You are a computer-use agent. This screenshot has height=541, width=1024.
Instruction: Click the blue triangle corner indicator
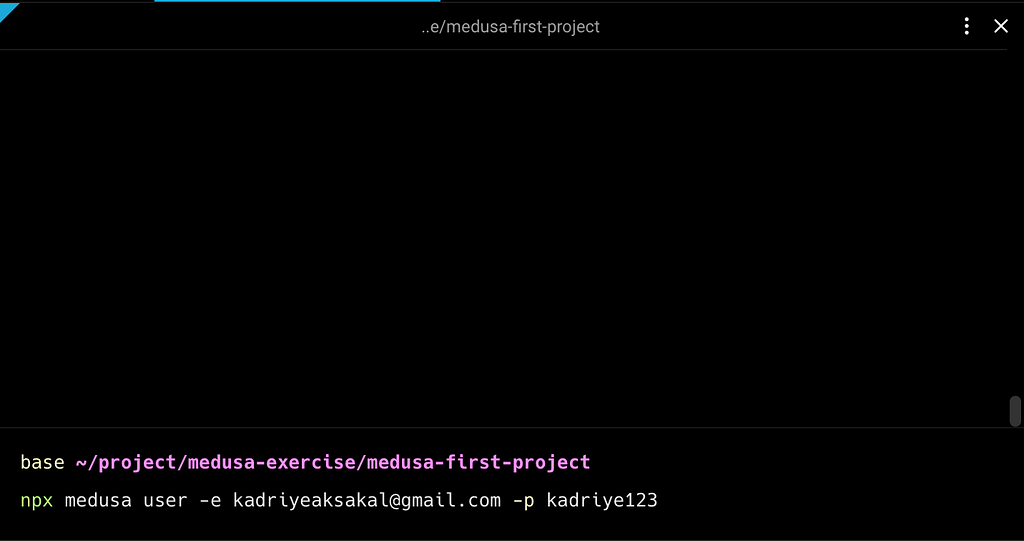(8, 11)
